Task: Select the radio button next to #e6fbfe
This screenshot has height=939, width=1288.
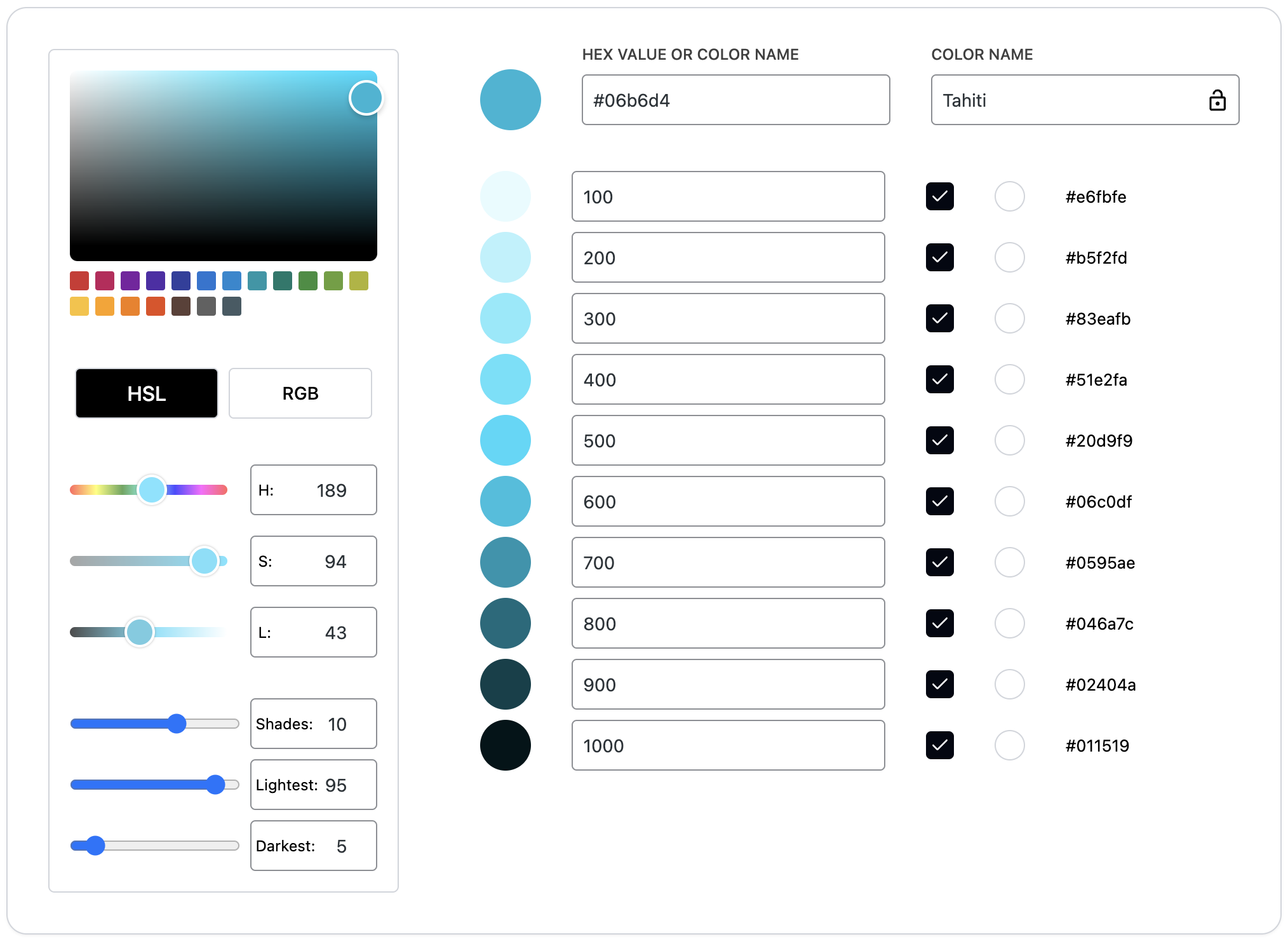Action: pos(1009,196)
